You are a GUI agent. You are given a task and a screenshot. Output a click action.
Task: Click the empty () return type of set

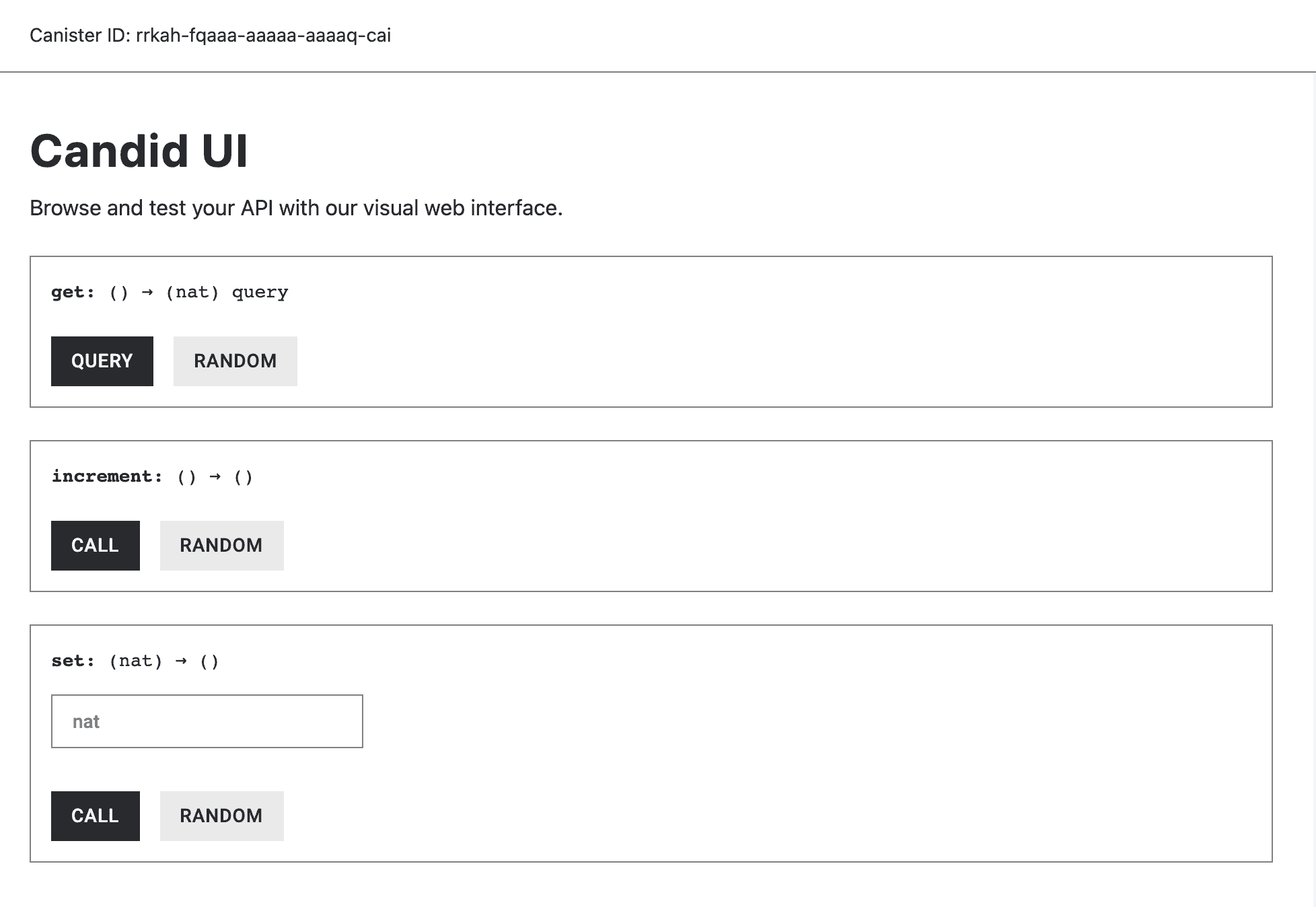click(x=209, y=661)
